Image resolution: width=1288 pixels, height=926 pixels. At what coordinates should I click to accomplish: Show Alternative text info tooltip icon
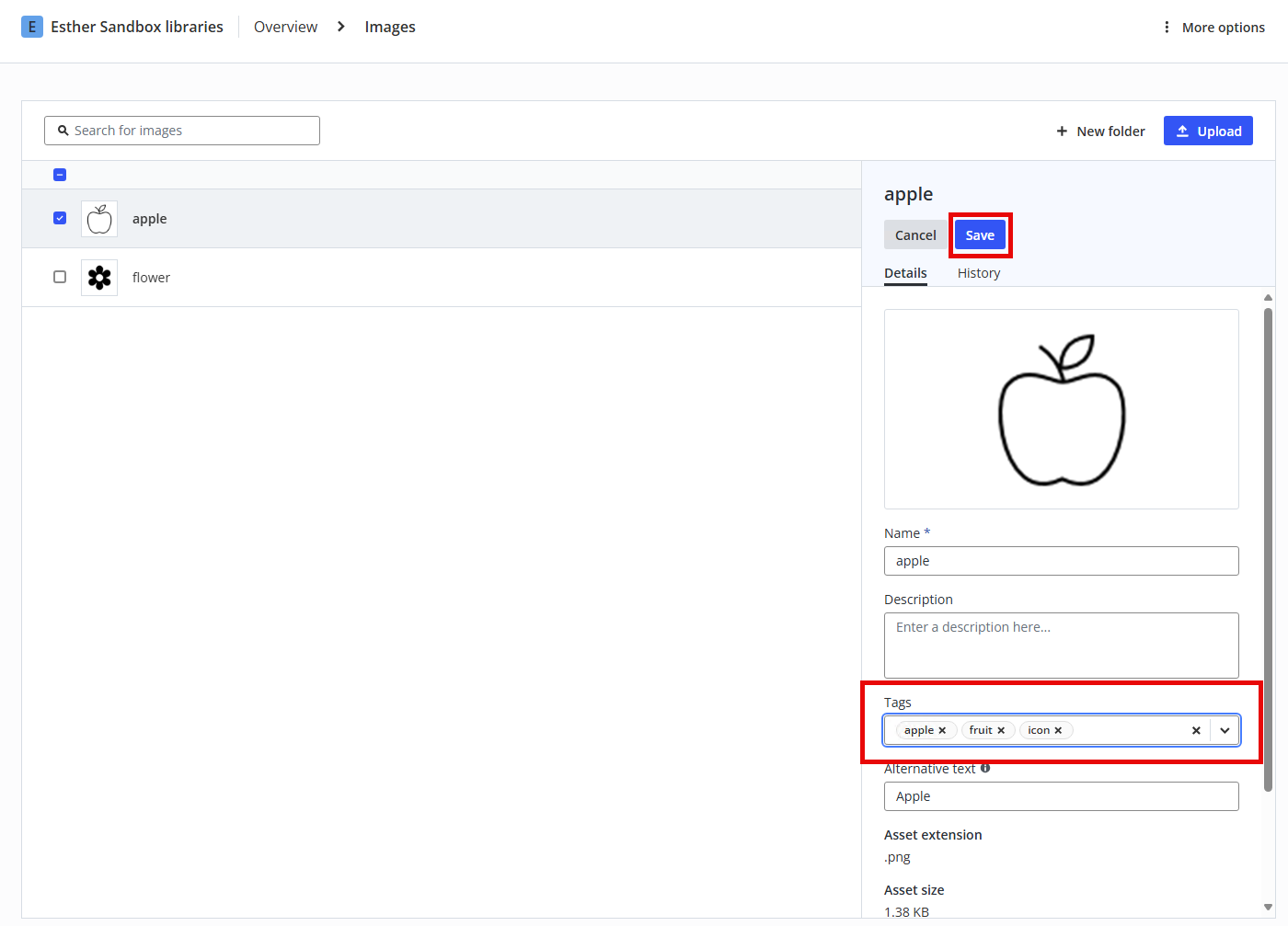pos(985,768)
